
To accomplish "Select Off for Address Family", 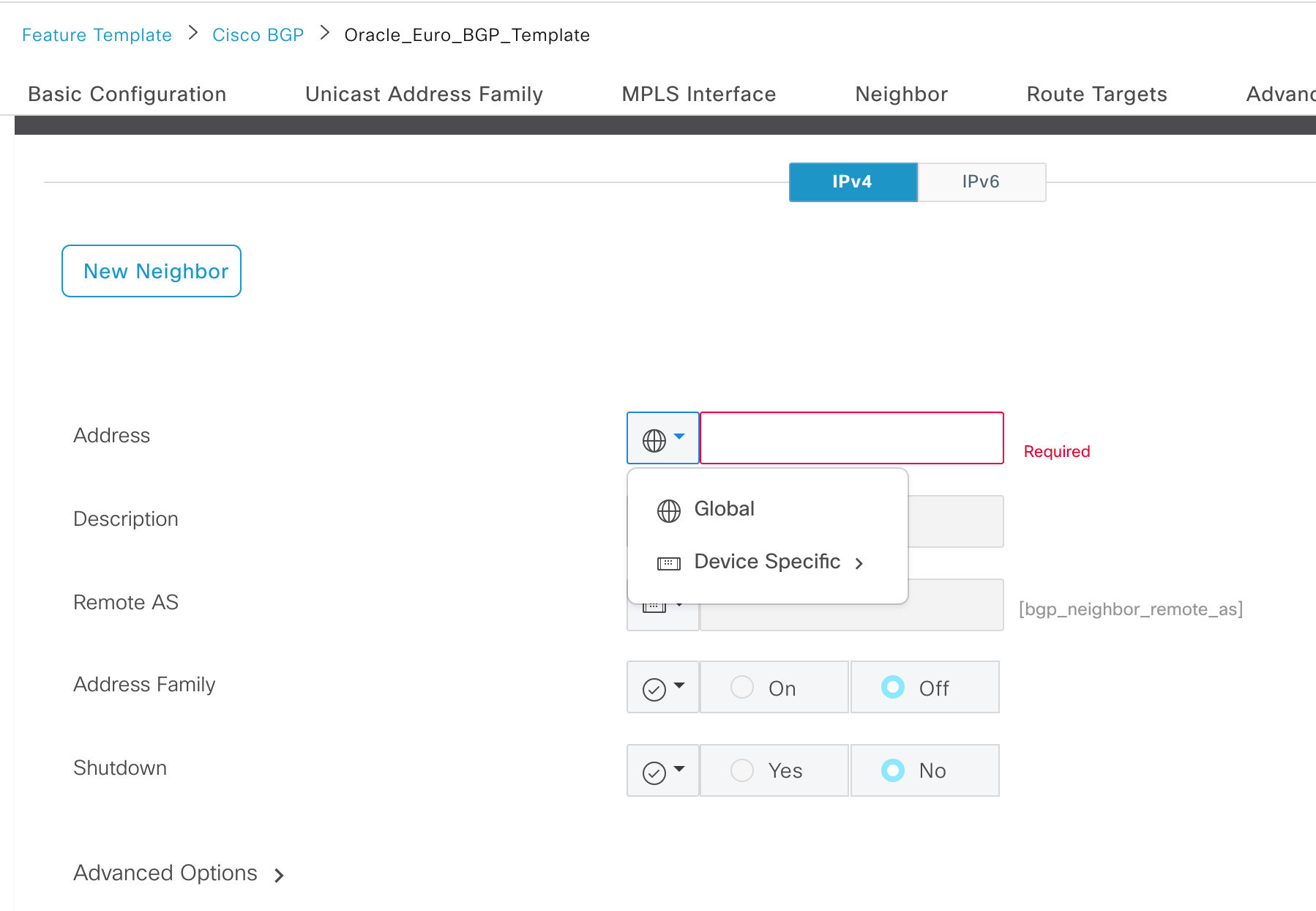I will point(892,687).
